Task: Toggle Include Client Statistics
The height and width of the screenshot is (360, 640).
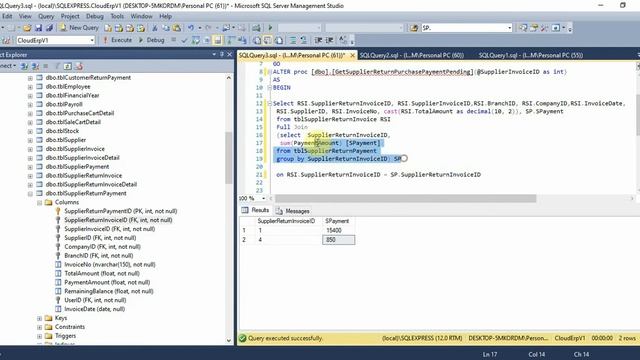Action: pos(242,40)
